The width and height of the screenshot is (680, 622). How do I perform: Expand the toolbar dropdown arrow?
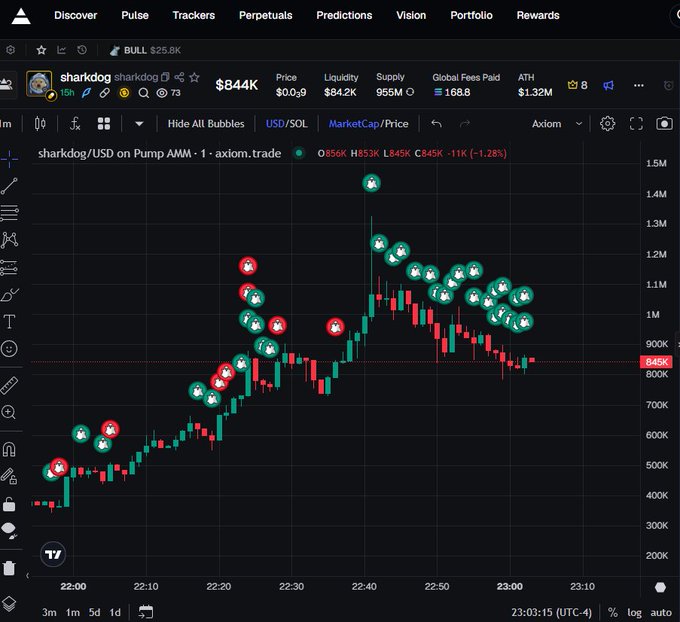[x=139, y=124]
